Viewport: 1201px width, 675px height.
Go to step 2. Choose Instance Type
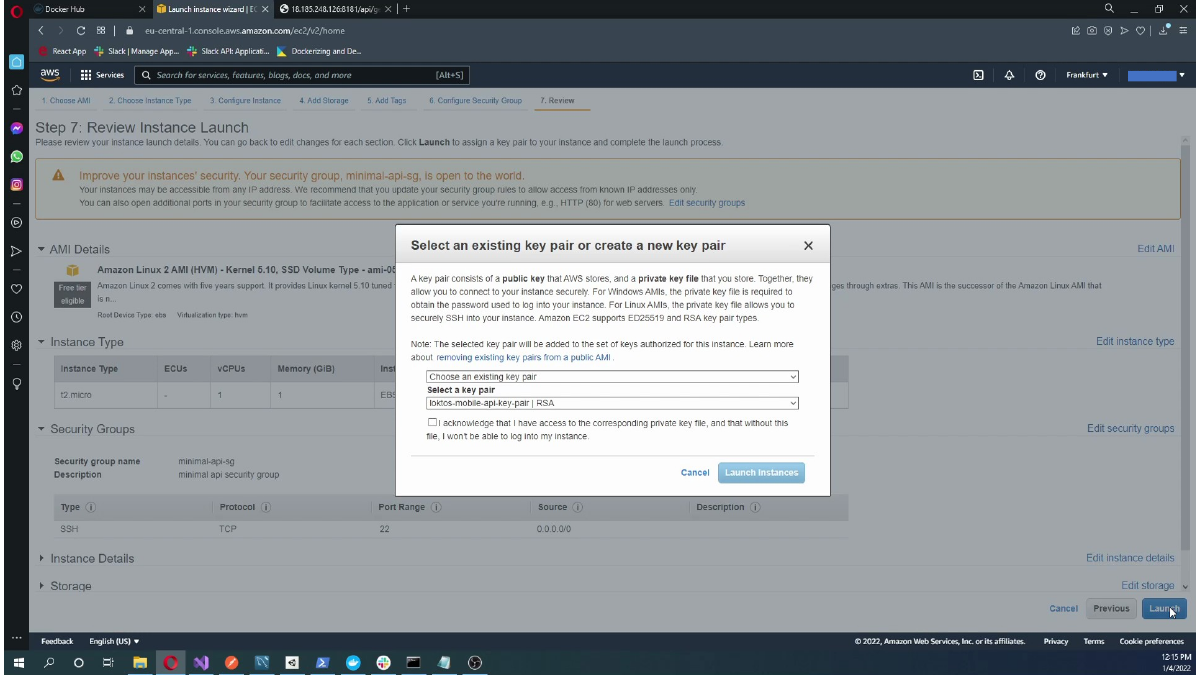point(150,101)
